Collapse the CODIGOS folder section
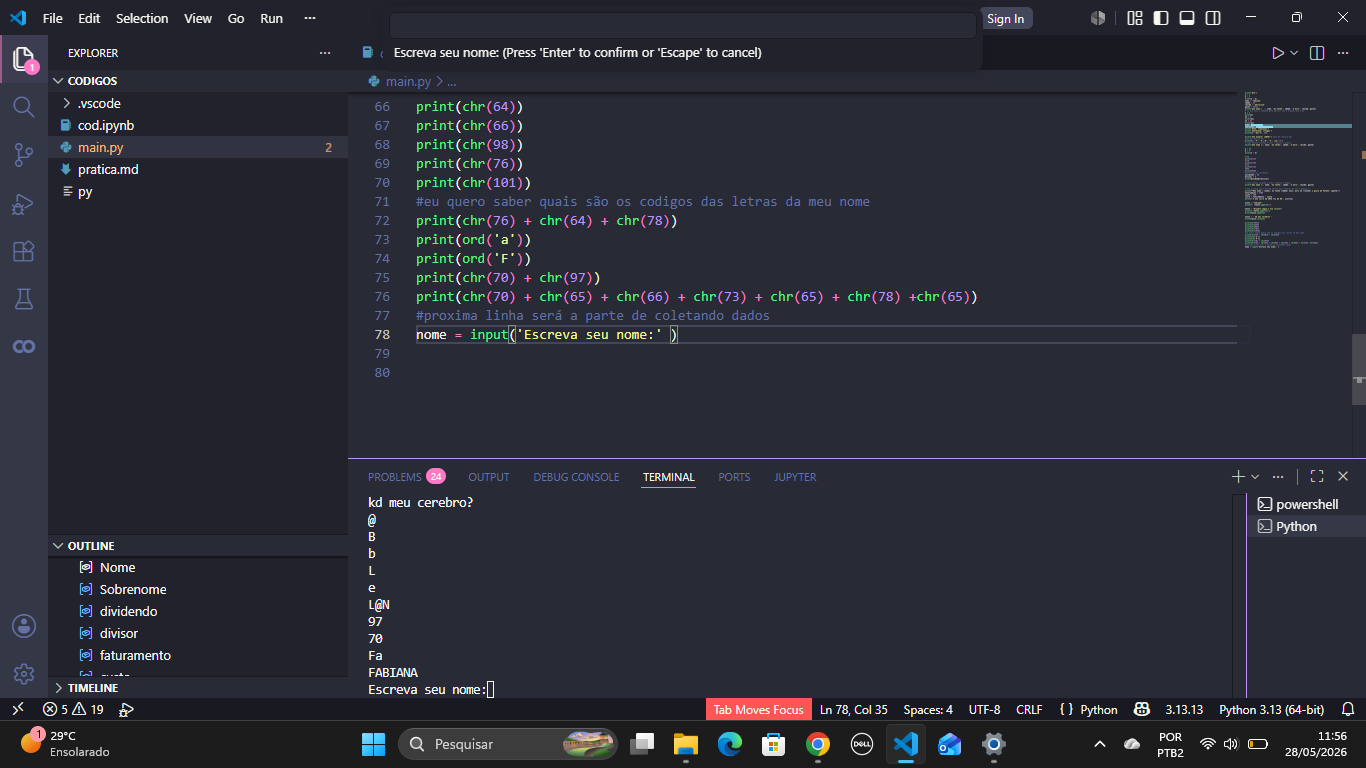The image size is (1366, 768). (198, 81)
